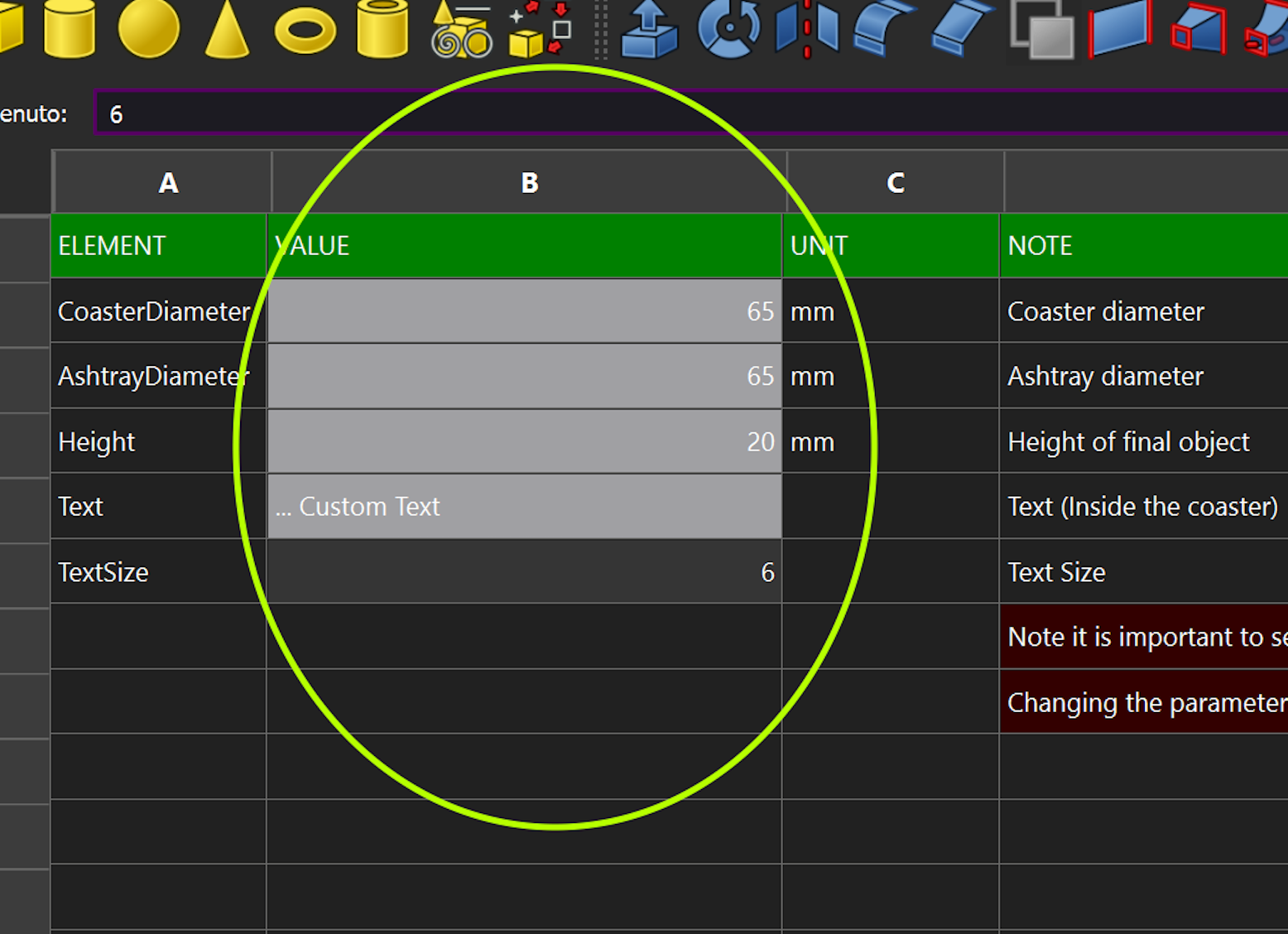
Task: Select the '... Custom Text' cell
Action: coord(525,506)
